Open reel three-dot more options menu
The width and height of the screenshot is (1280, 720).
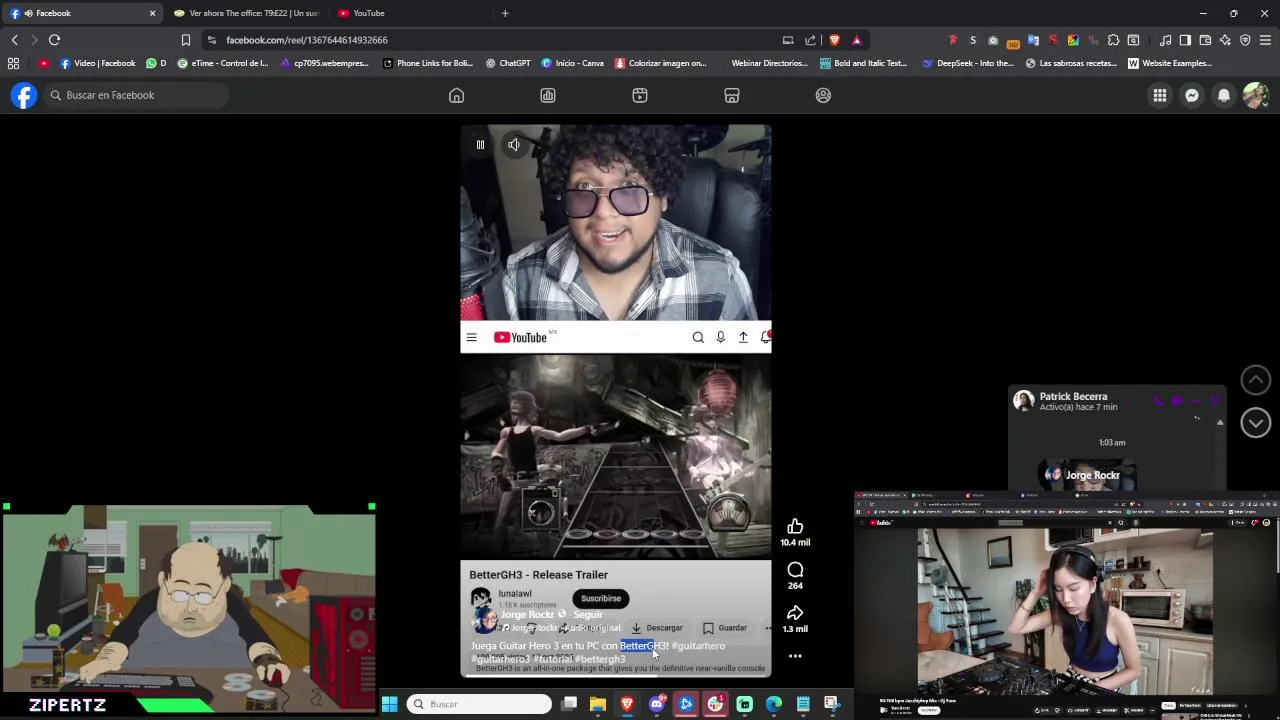coord(795,656)
